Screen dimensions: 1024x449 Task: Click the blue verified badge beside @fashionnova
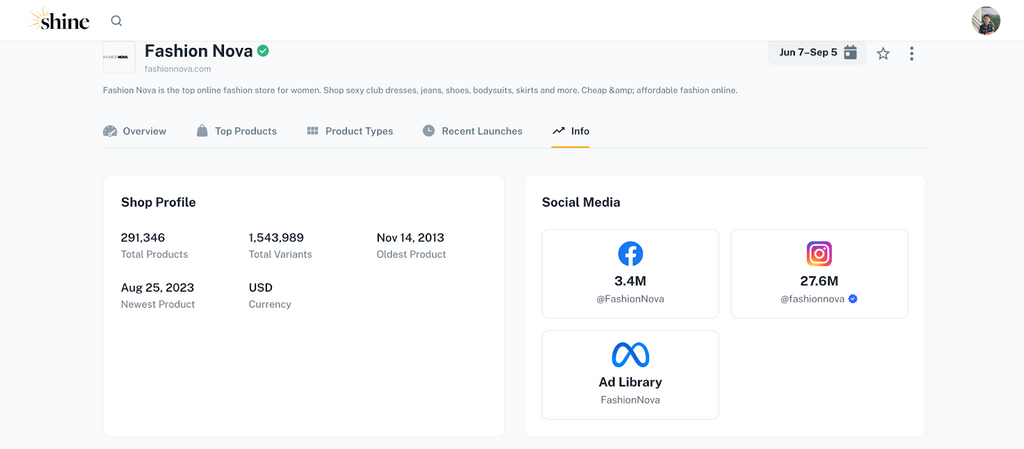coord(852,299)
